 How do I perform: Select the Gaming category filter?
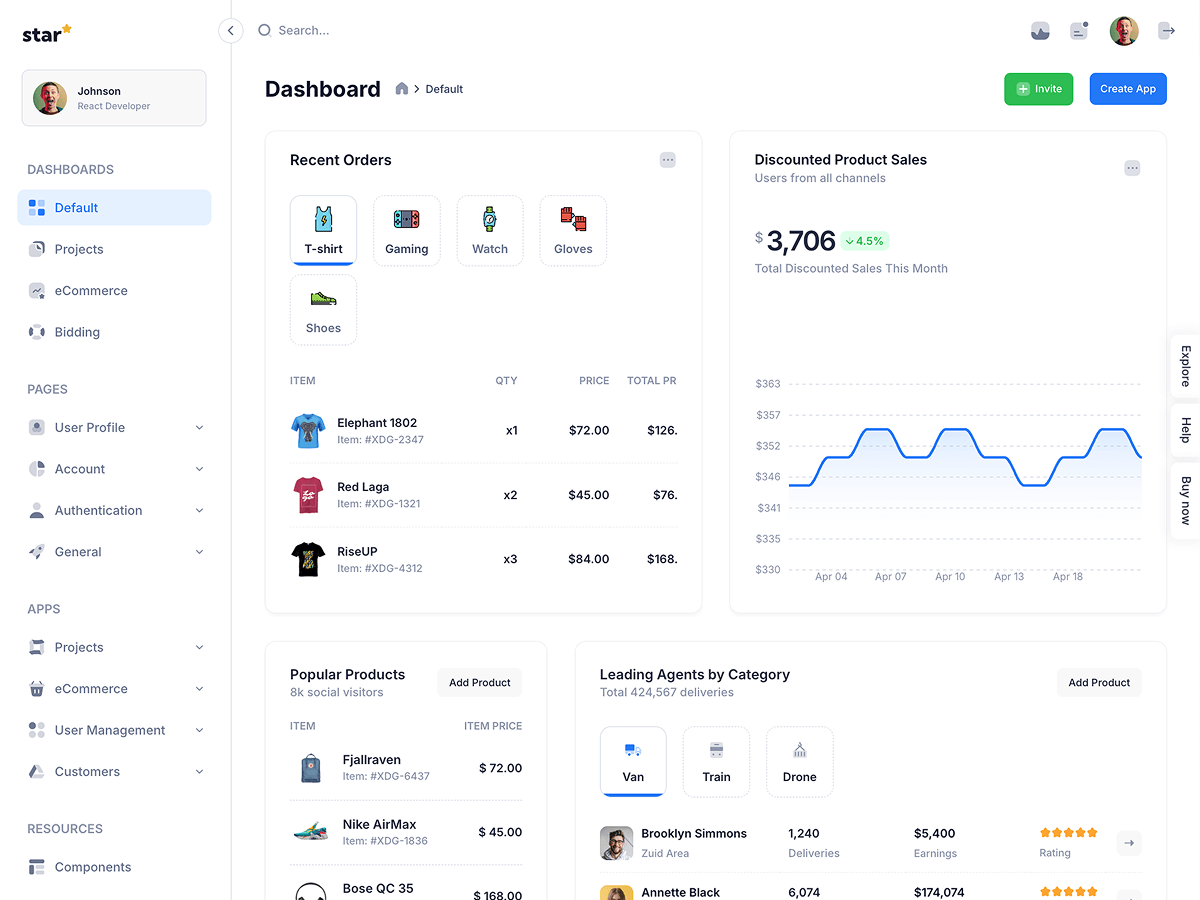[406, 230]
